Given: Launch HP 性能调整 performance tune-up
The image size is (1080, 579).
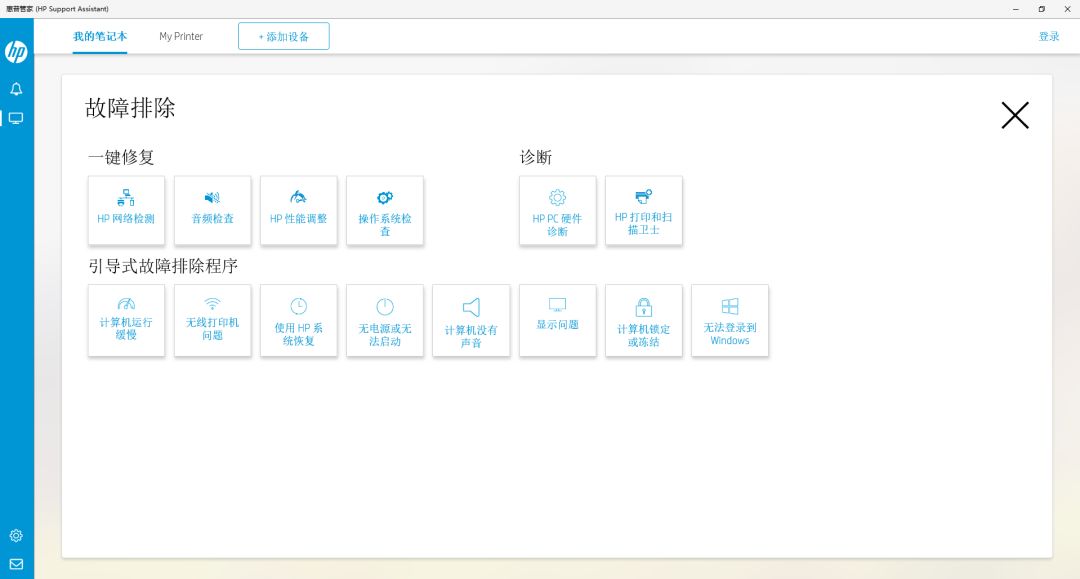Looking at the screenshot, I should pyautogui.click(x=298, y=210).
